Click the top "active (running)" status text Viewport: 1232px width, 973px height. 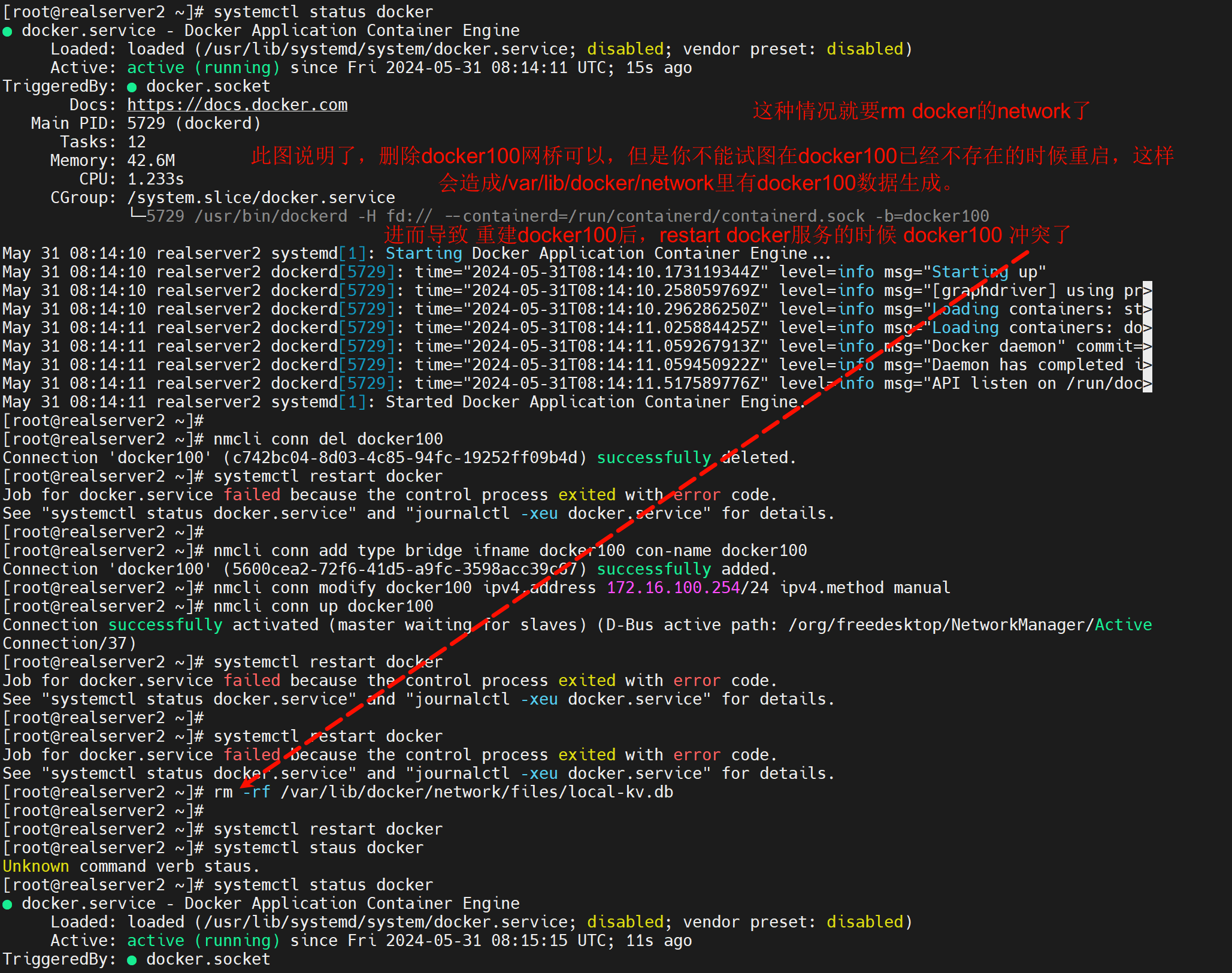coord(203,68)
